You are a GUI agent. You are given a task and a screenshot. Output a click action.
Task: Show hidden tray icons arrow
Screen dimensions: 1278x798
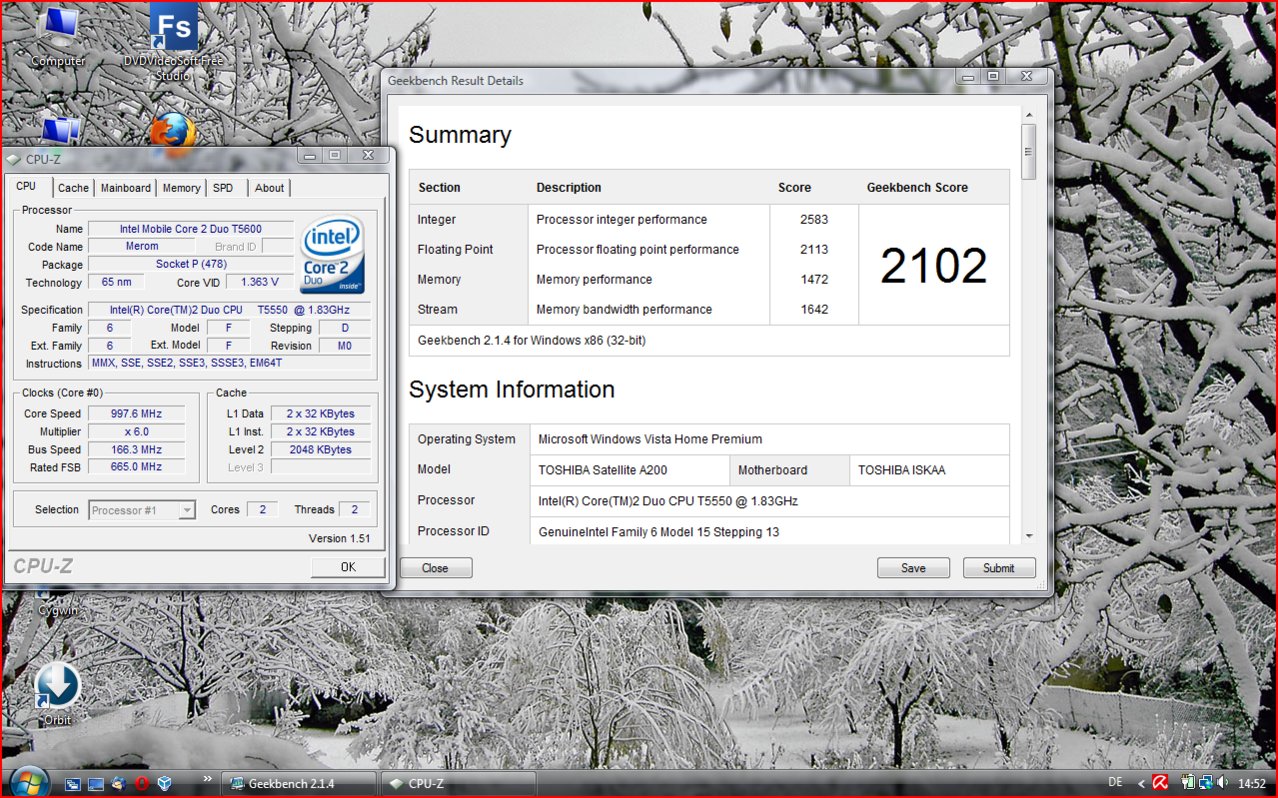pyautogui.click(x=1141, y=783)
